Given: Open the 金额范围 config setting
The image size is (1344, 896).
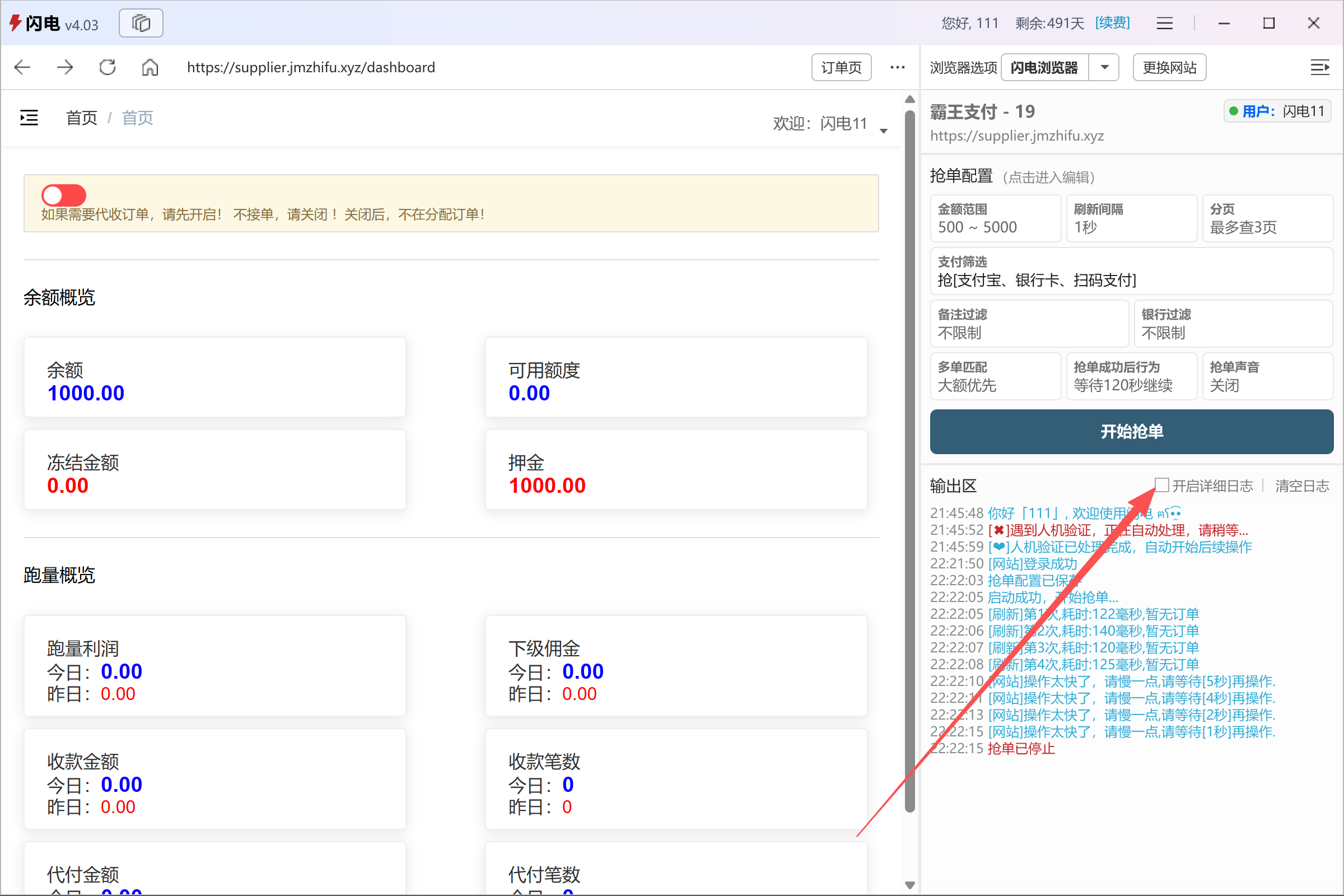Looking at the screenshot, I should tap(995, 219).
